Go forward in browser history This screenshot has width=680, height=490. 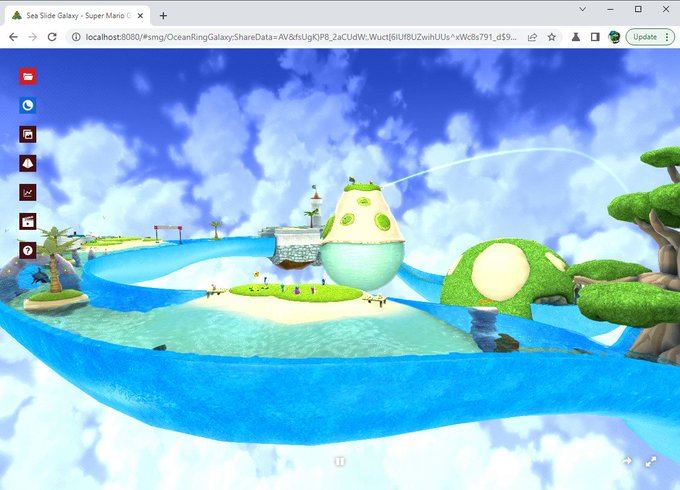click(33, 37)
